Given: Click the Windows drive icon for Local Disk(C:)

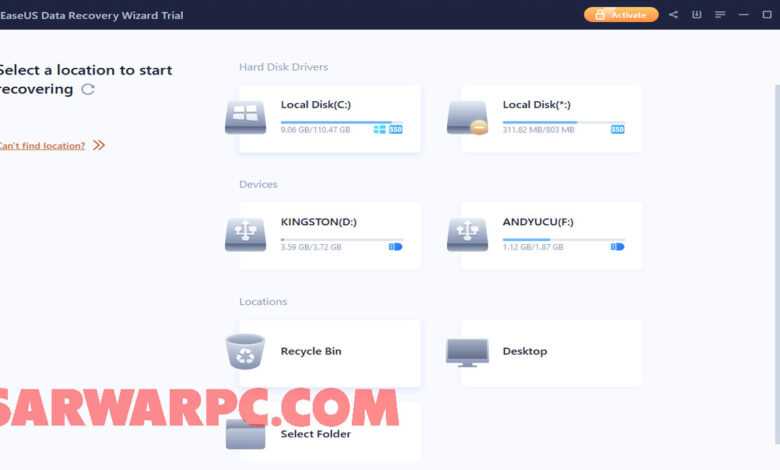Looking at the screenshot, I should [x=245, y=117].
